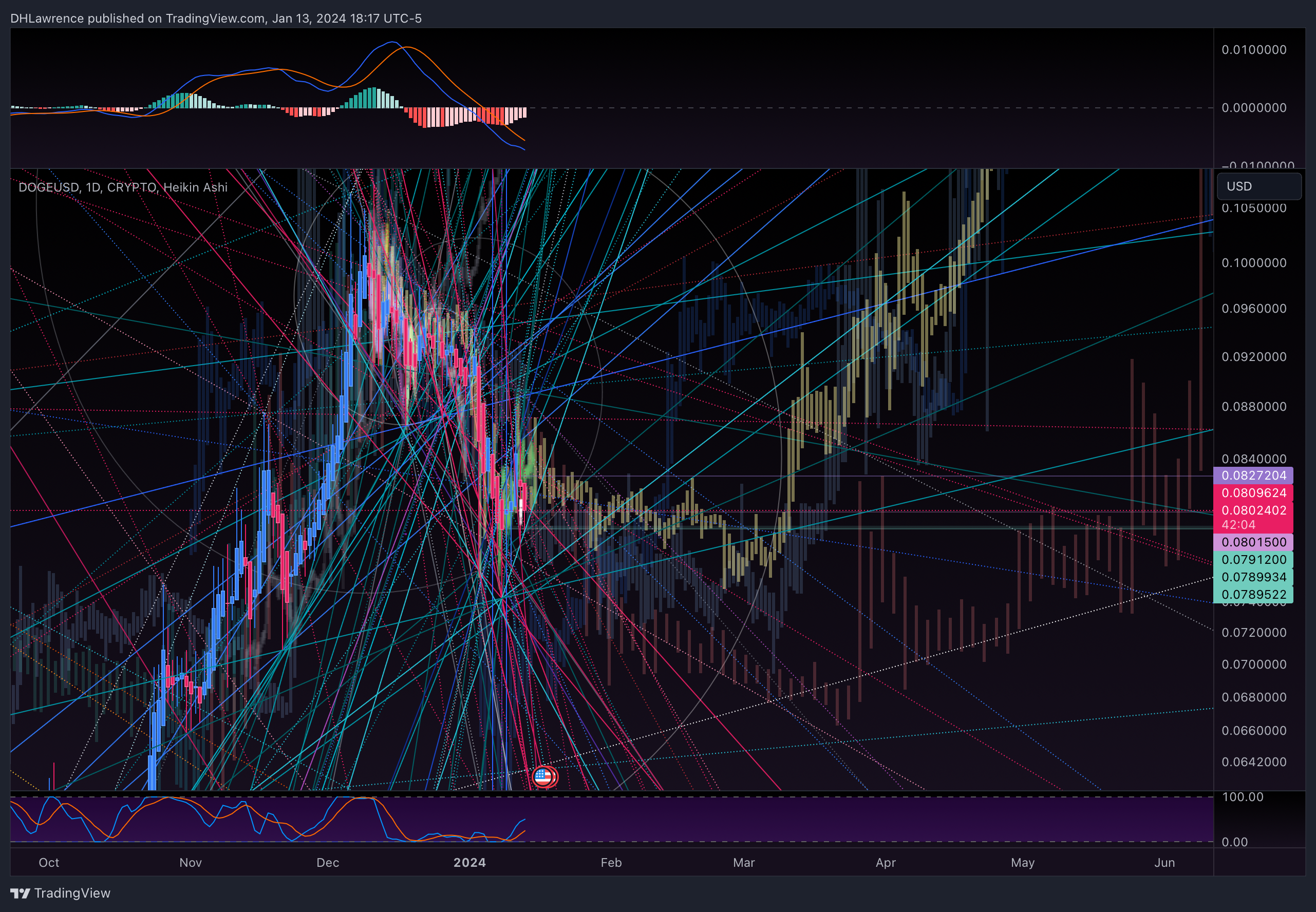Click the 0.0840000 price axis tick
Screen dimensions: 1316x912
tap(1254, 459)
